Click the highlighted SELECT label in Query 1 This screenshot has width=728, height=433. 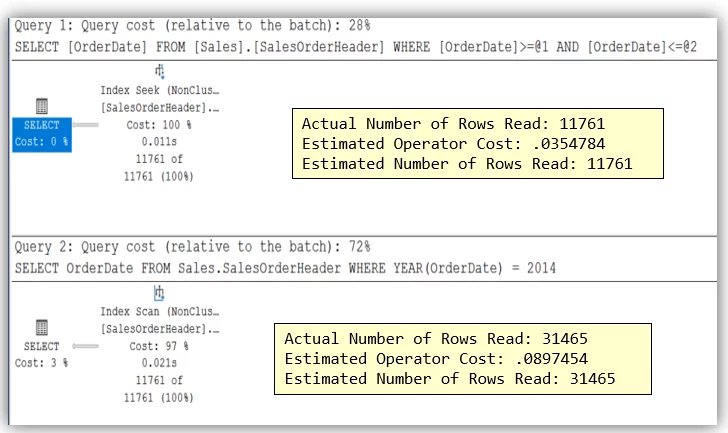pos(41,126)
